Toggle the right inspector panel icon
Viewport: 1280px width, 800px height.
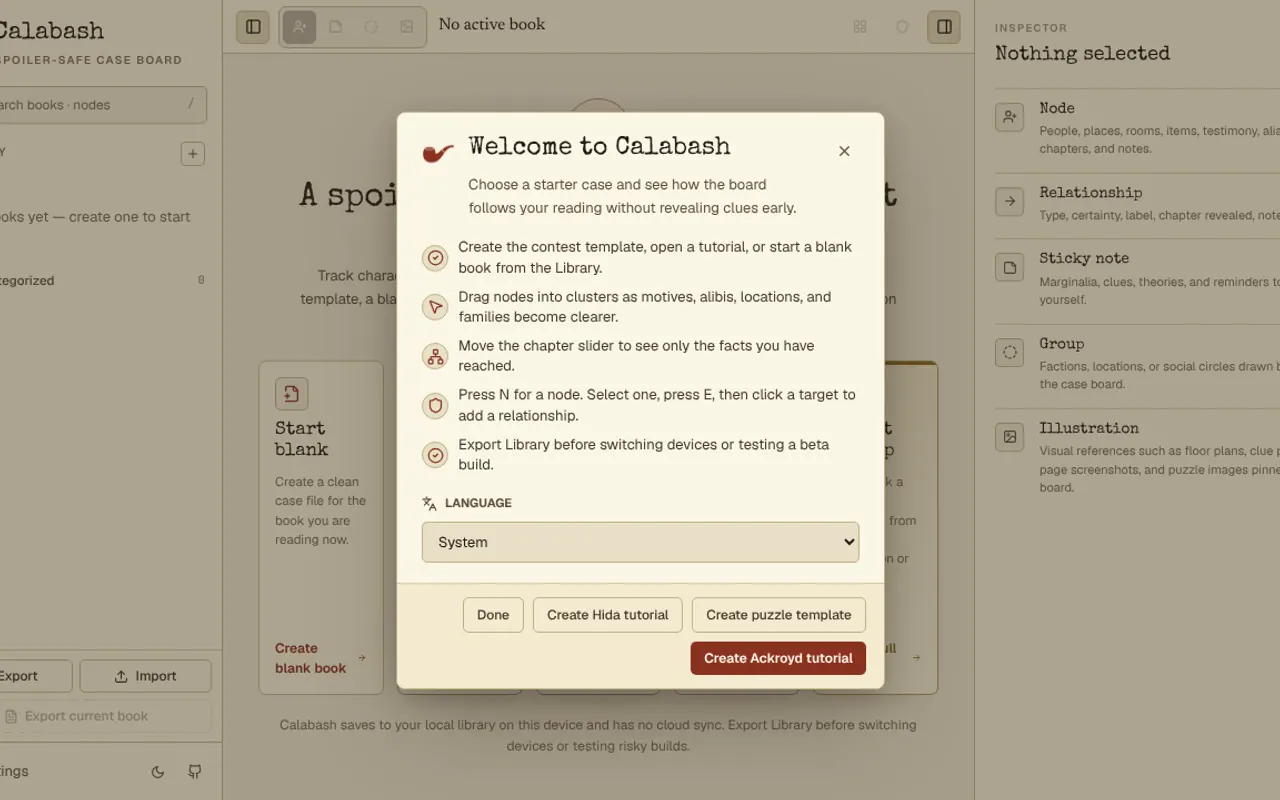(x=944, y=27)
